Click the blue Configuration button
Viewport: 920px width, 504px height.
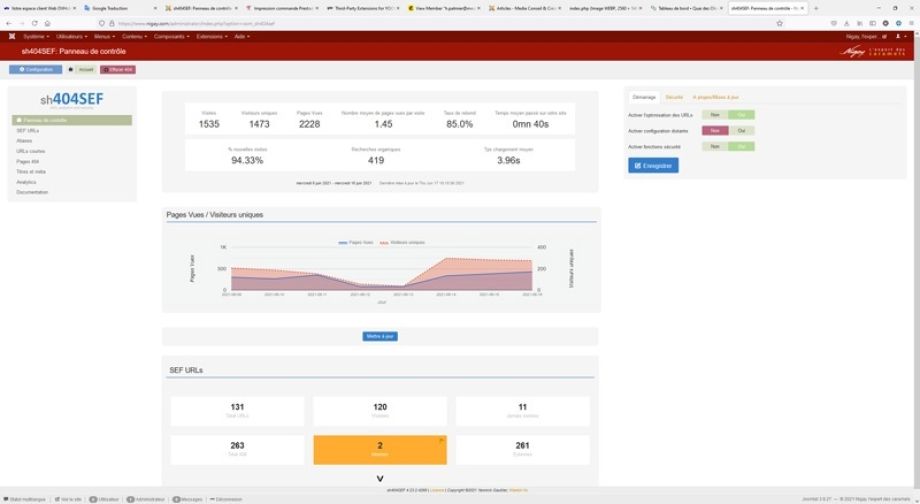pyautogui.click(x=35, y=69)
